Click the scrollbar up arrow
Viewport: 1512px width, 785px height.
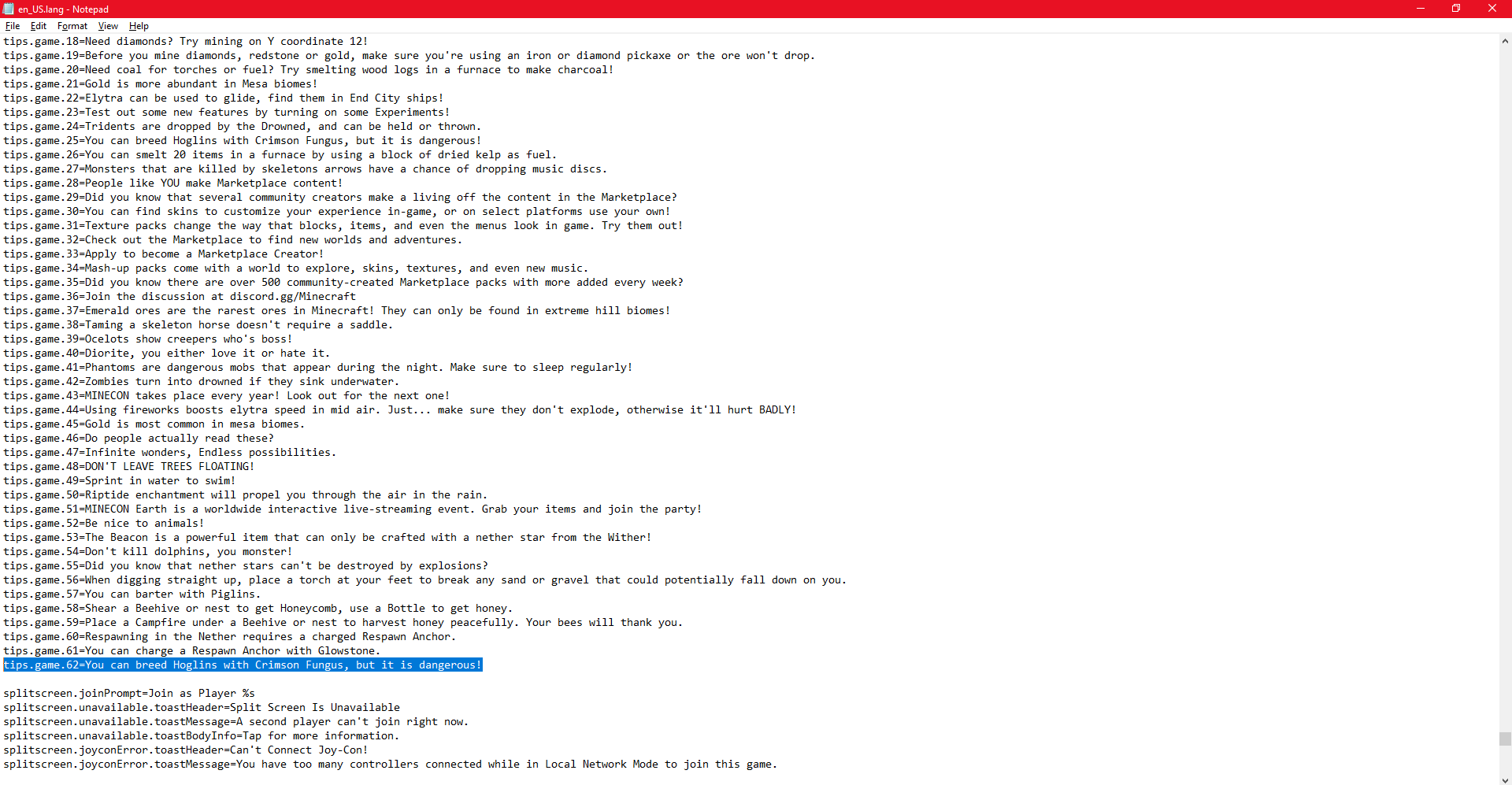[x=1505, y=41]
